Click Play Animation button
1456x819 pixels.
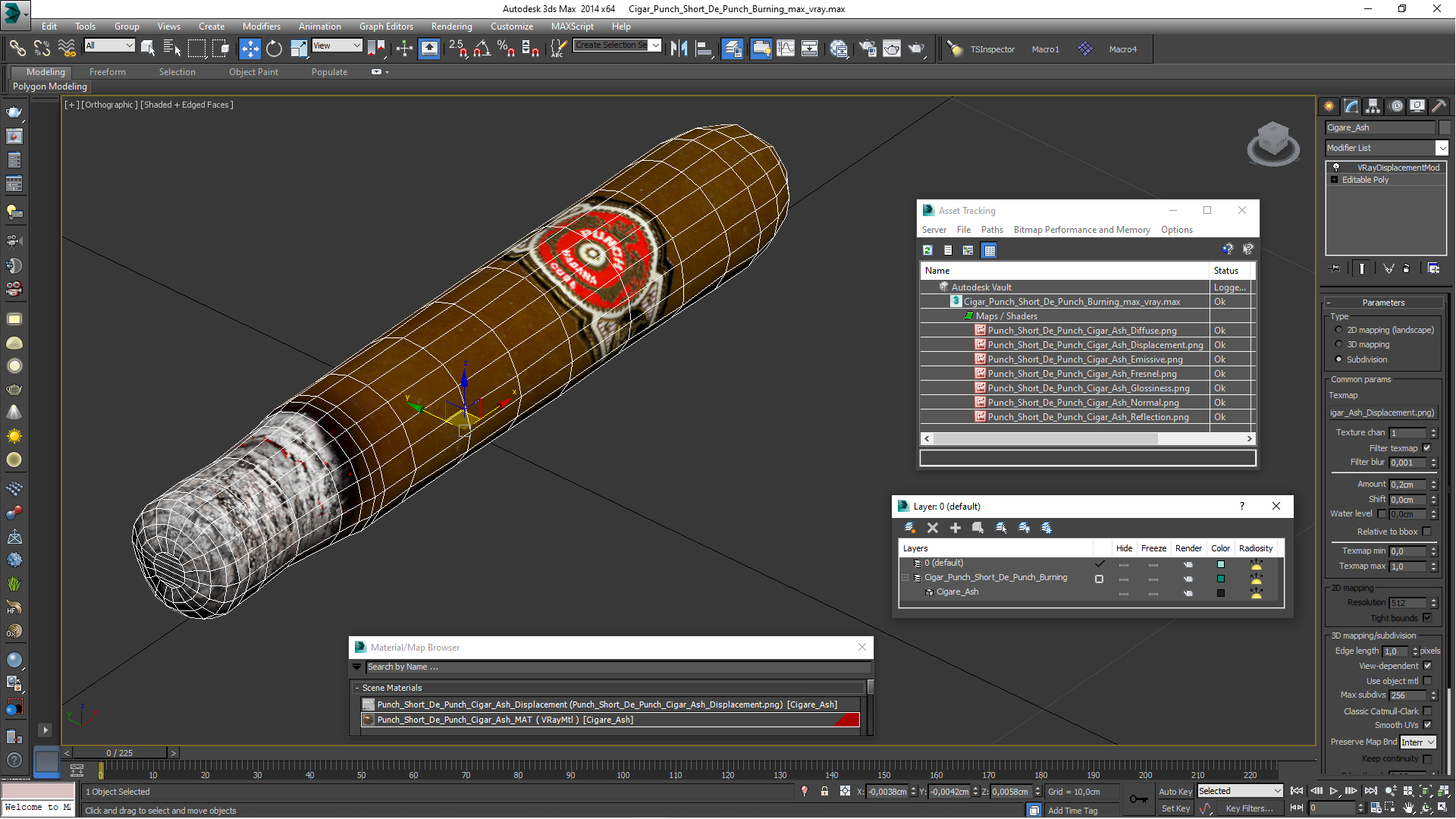[1334, 791]
